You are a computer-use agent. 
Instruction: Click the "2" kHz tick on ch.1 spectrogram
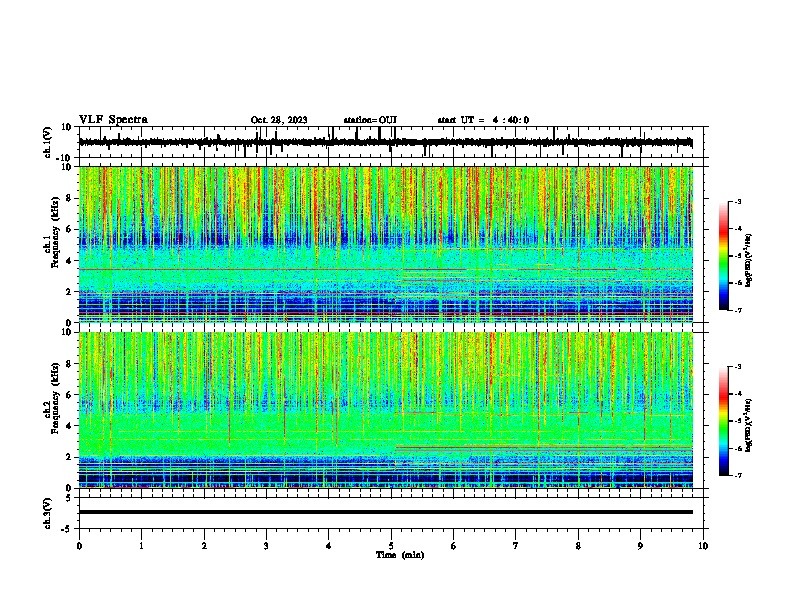(70, 292)
